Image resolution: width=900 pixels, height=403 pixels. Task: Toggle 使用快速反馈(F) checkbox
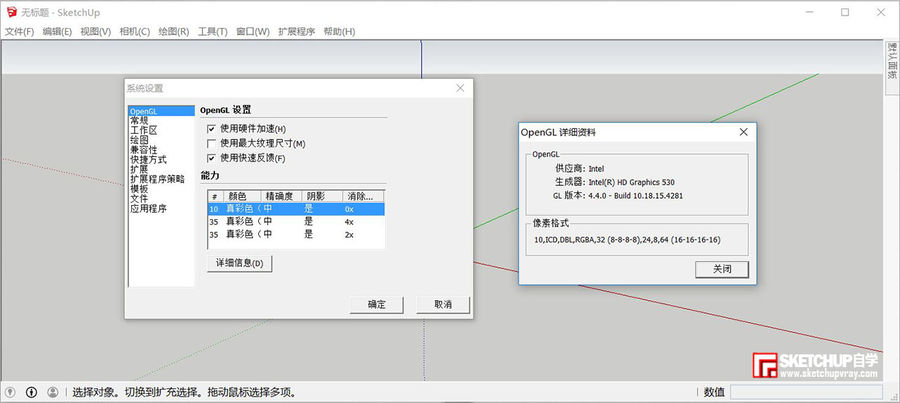pyautogui.click(x=211, y=158)
